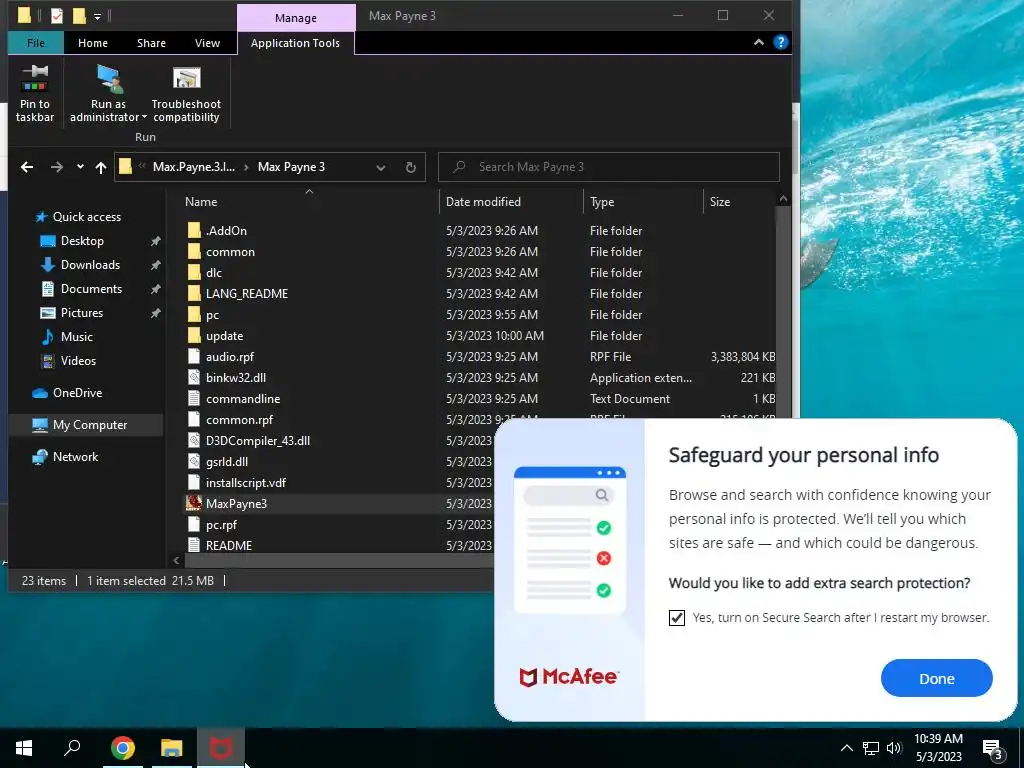Open the notification center icon
The image size is (1024, 768).
click(x=993, y=749)
